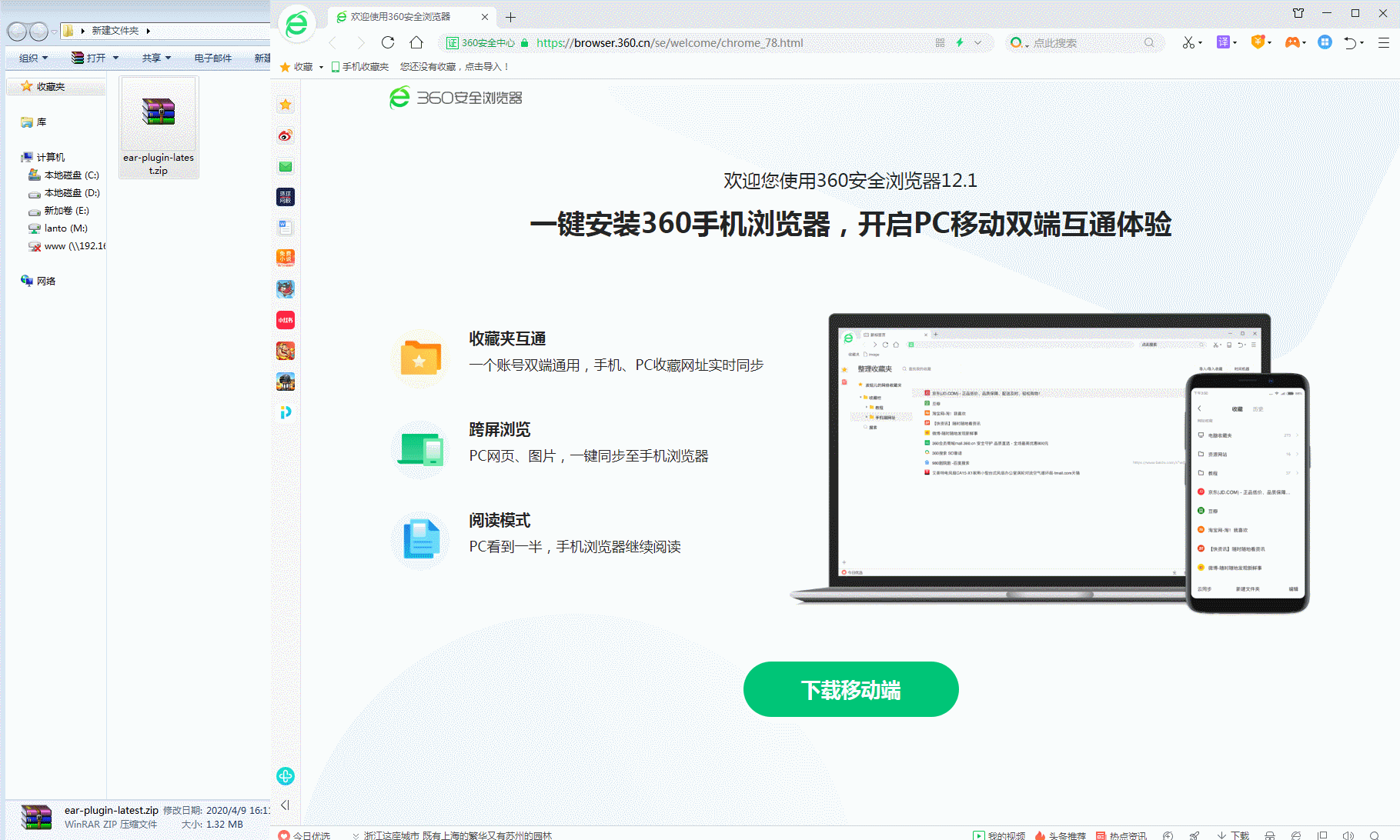Collapse the sidebar with the bottom arrow
The image size is (1400, 840).
(285, 805)
